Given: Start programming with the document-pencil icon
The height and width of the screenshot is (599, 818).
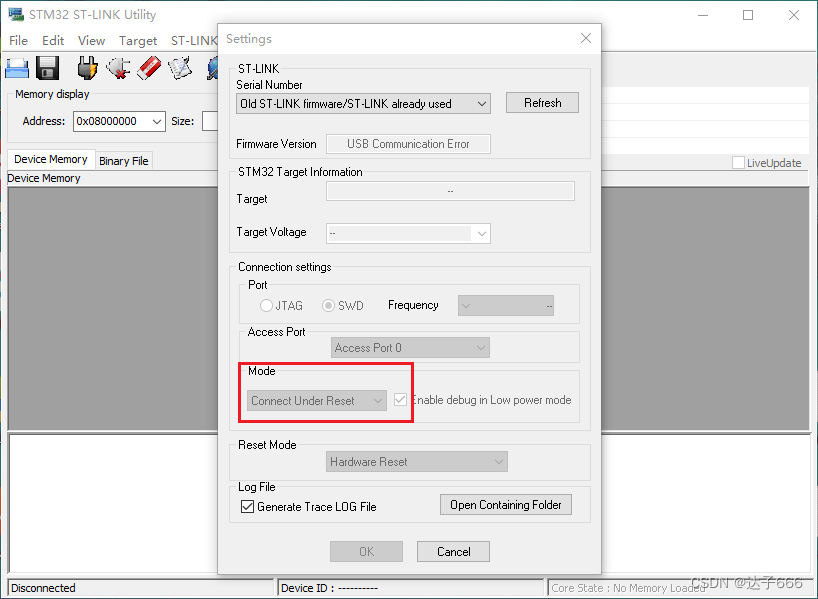Looking at the screenshot, I should click(180, 67).
